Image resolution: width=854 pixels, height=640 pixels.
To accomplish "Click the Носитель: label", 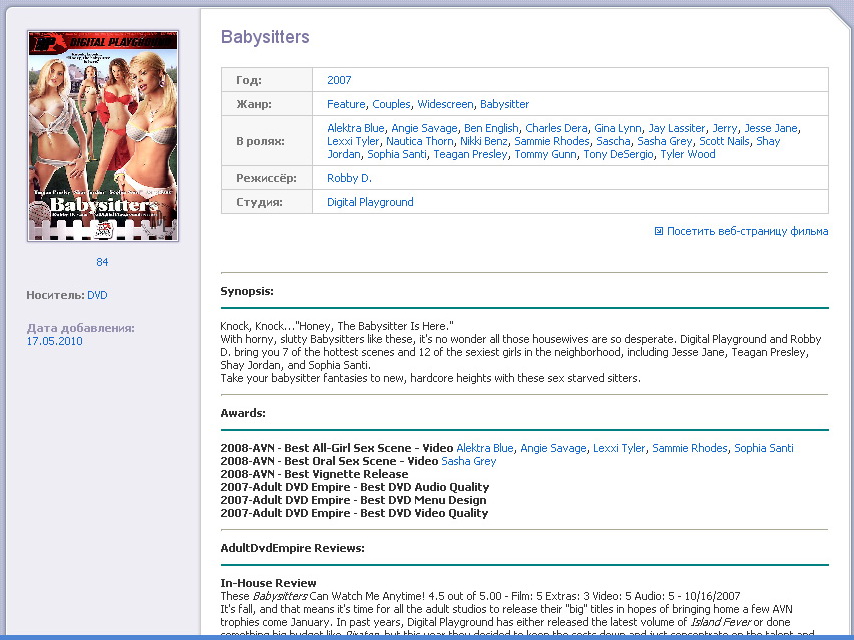I will point(56,295).
